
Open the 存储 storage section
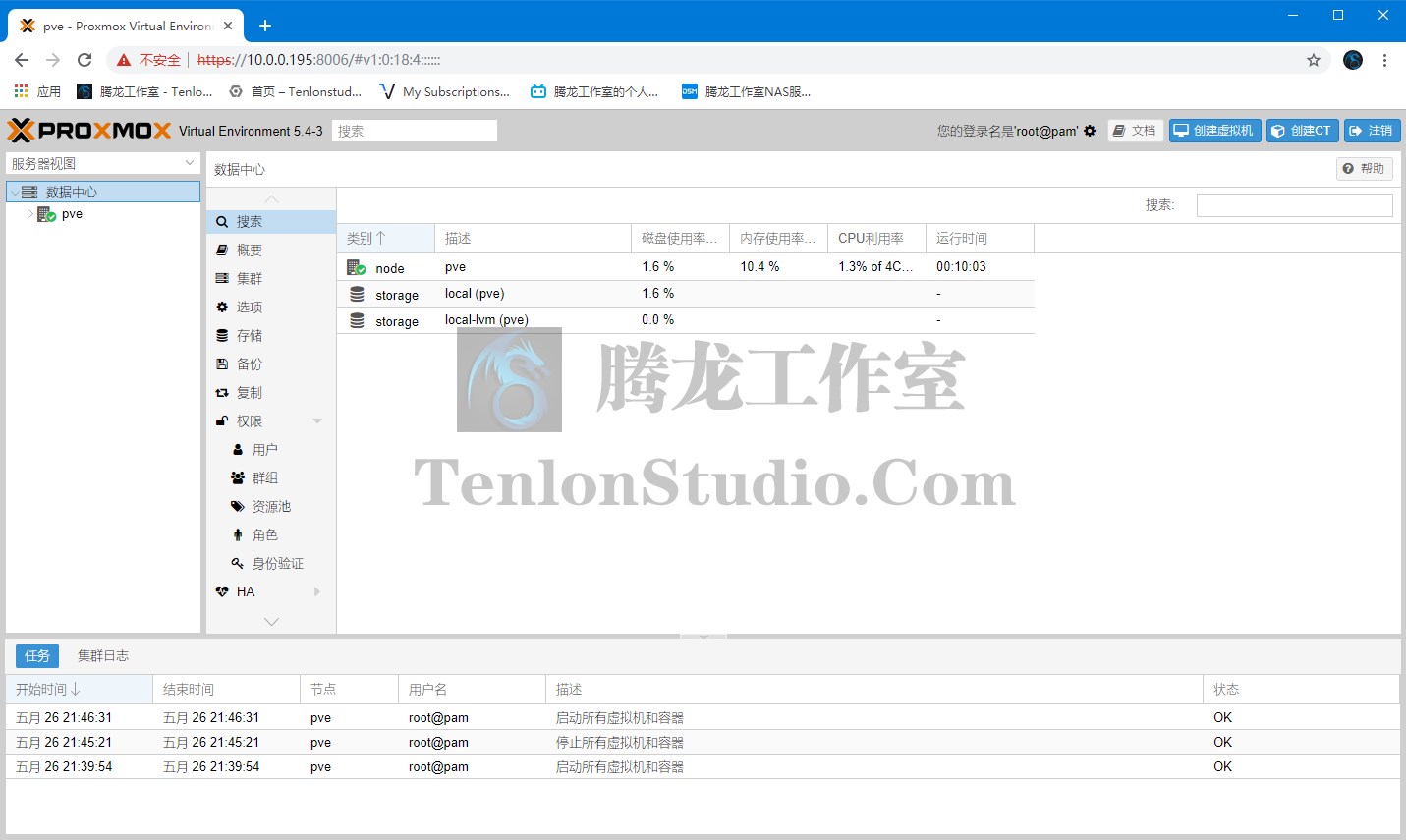pos(270,336)
